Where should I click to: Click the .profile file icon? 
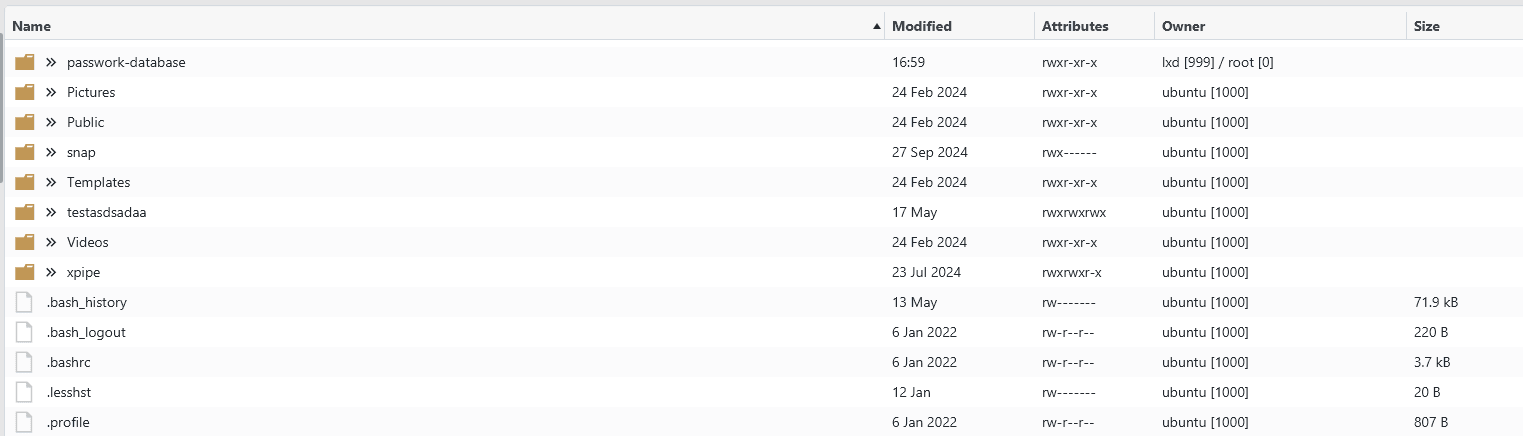[x=25, y=422]
